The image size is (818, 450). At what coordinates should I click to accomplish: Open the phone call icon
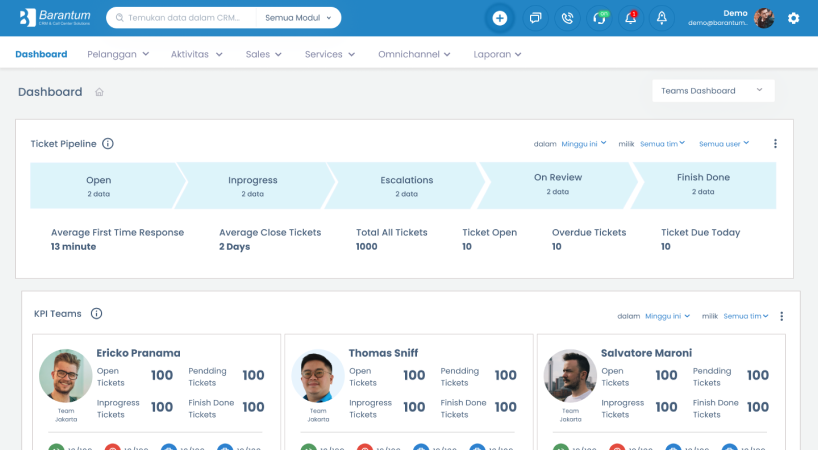click(x=567, y=18)
